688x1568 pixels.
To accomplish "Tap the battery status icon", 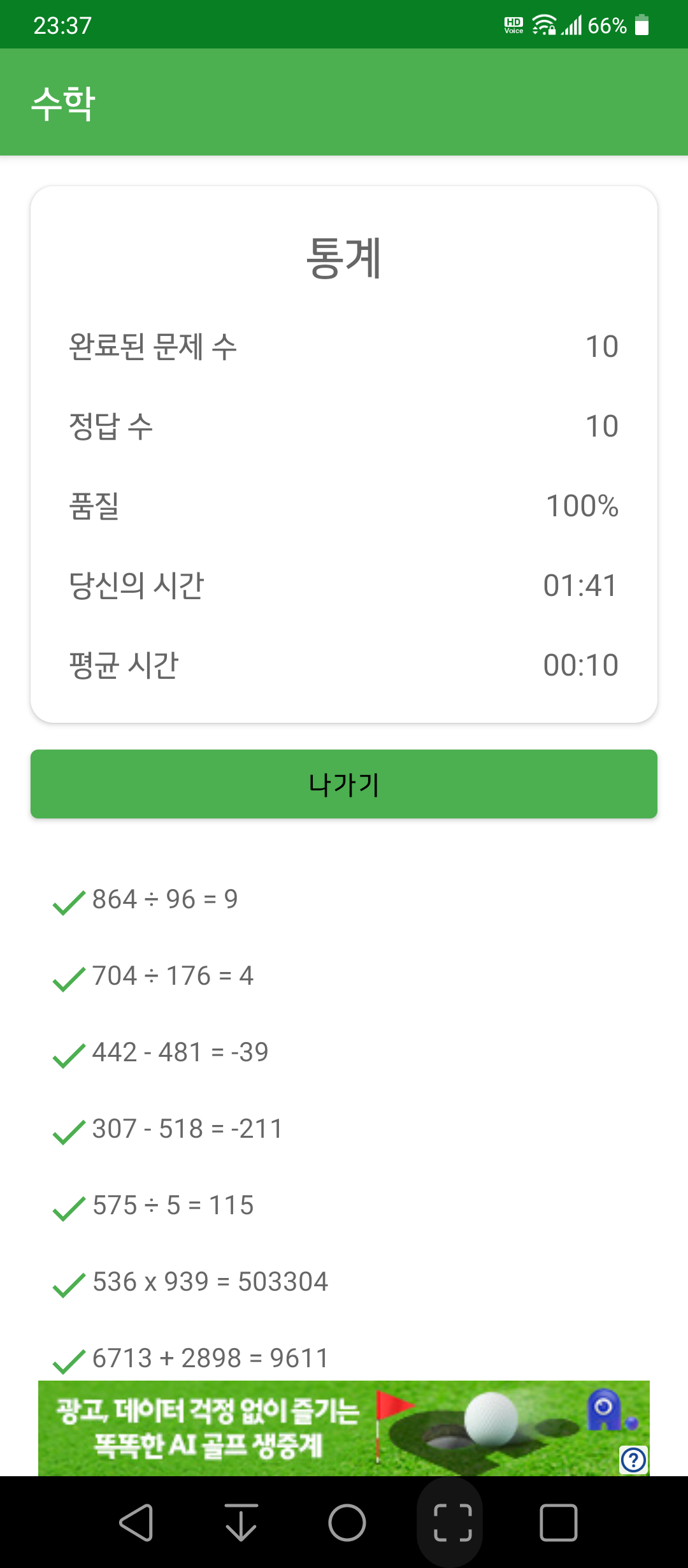I will [642, 25].
